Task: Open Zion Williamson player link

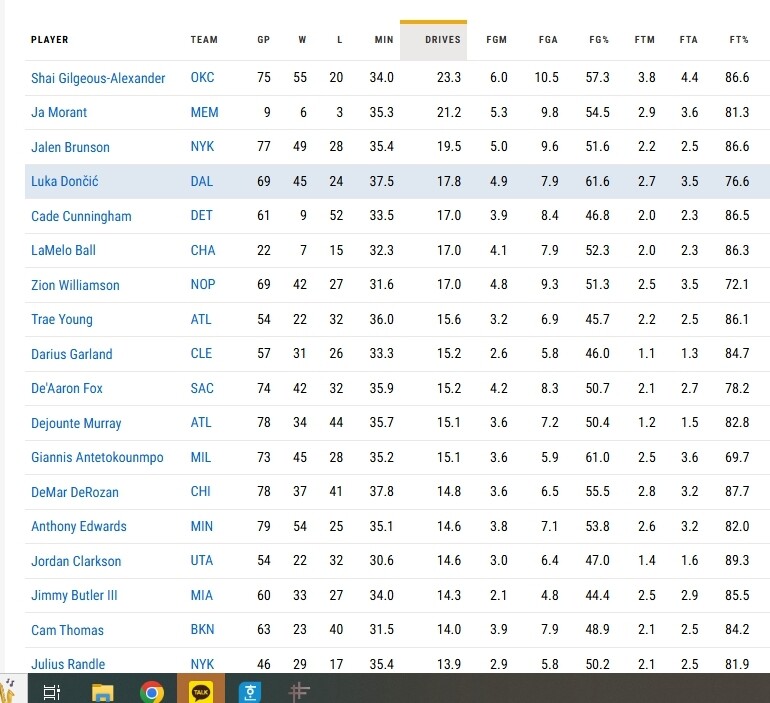Action: pyautogui.click(x=75, y=285)
